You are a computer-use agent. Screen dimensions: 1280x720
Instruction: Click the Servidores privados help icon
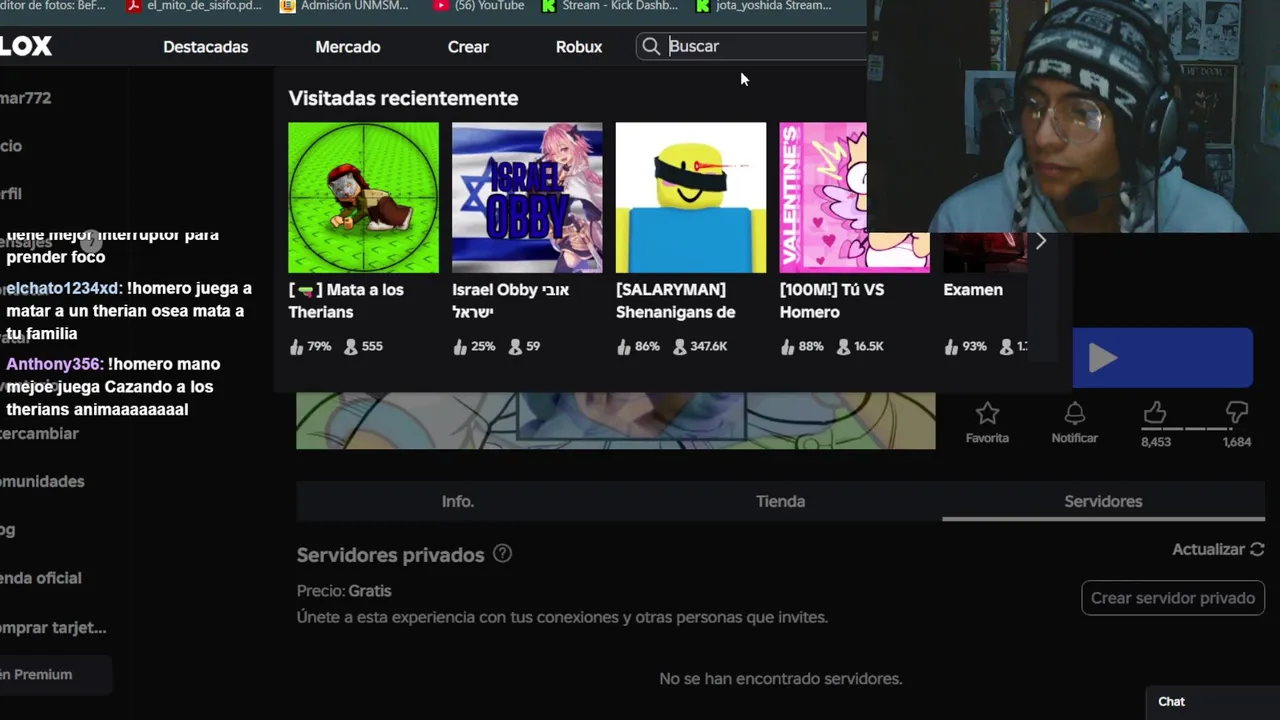502,554
